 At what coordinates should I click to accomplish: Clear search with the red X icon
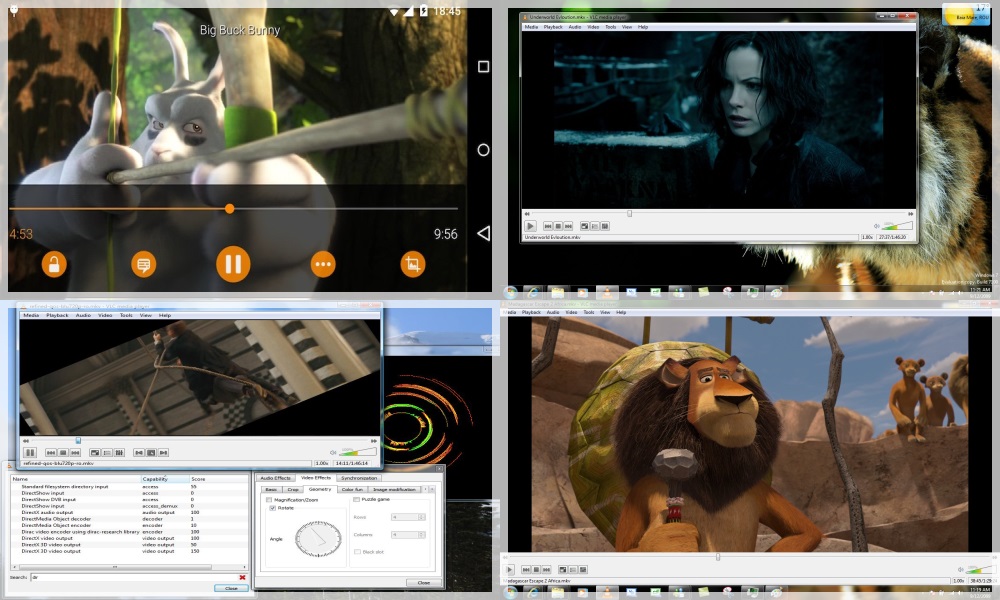(242, 577)
